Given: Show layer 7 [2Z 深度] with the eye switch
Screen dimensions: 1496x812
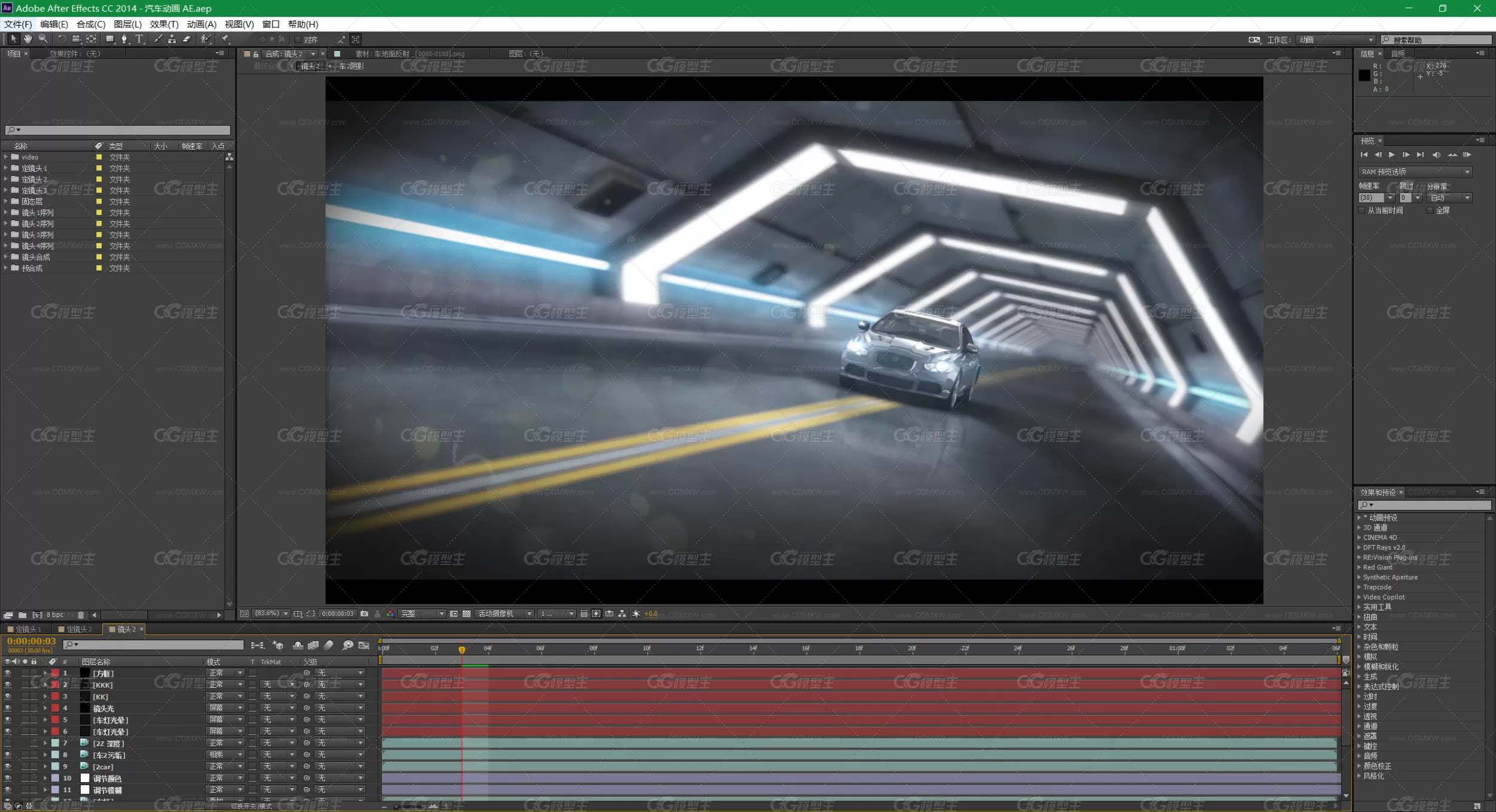Looking at the screenshot, I should point(8,743).
